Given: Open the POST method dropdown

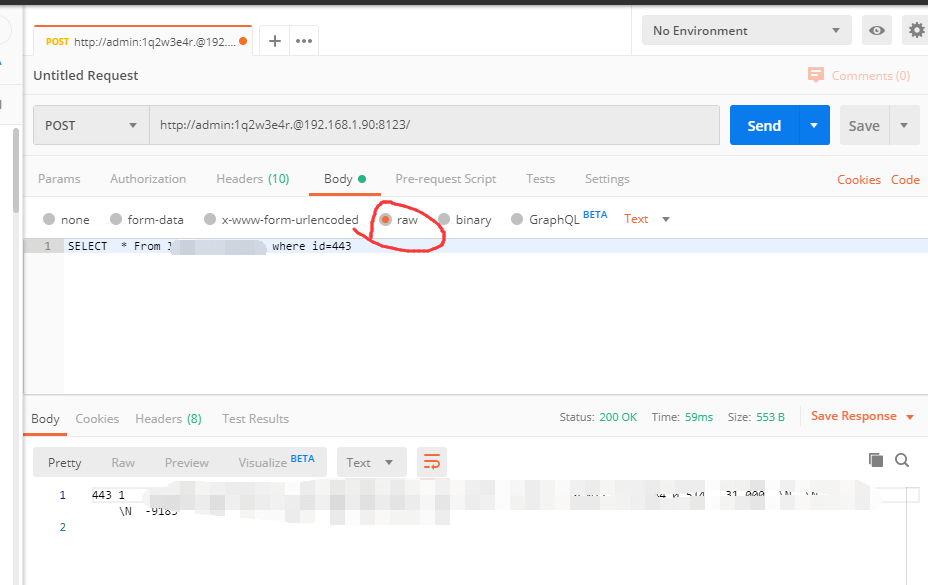Looking at the screenshot, I should pos(91,126).
